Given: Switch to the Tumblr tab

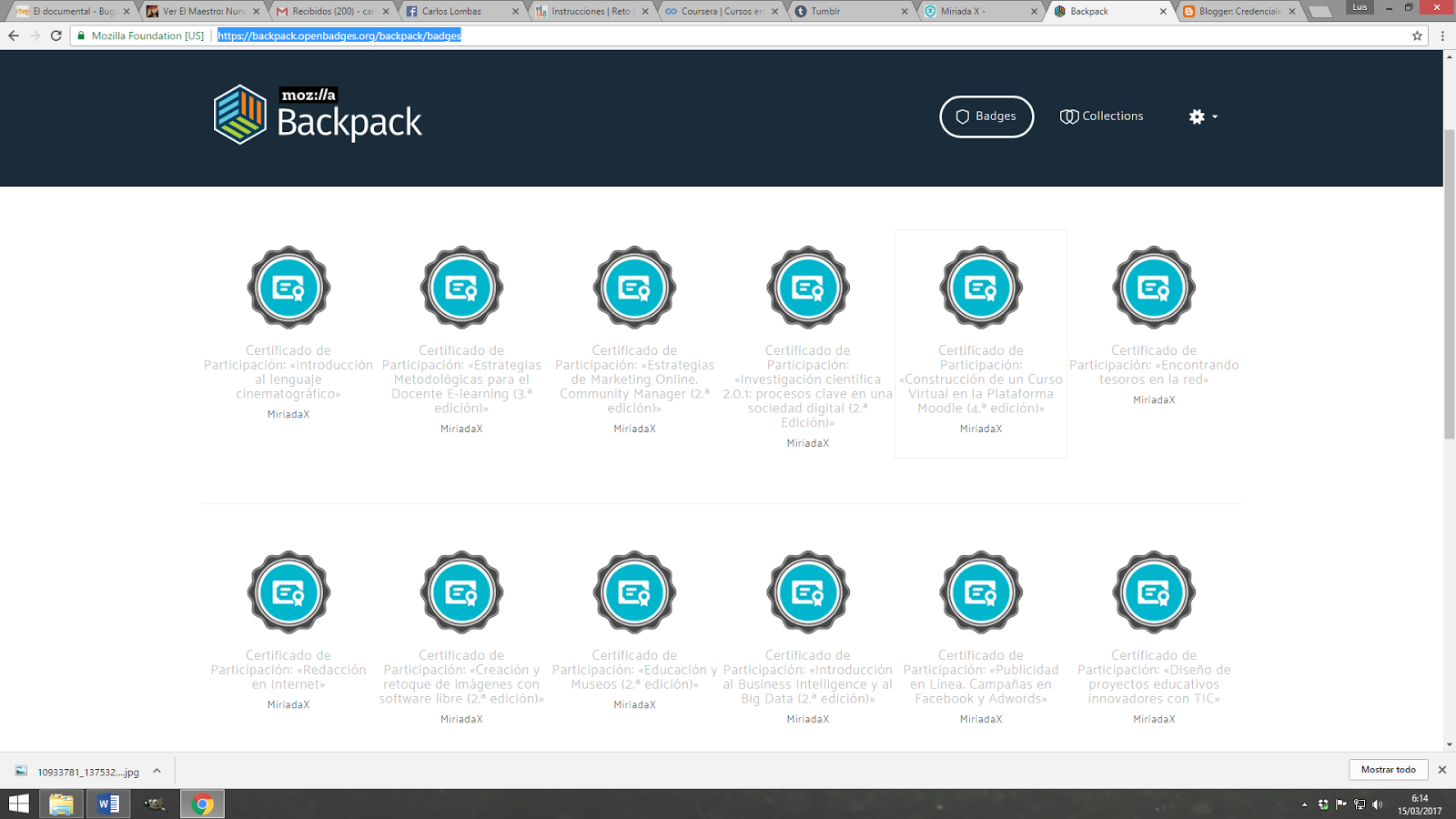Looking at the screenshot, I should coord(850,11).
